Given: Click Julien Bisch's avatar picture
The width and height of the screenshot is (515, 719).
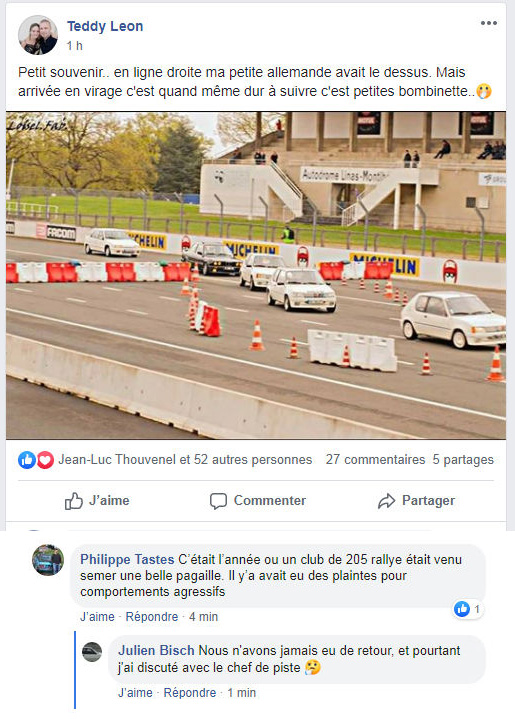Looking at the screenshot, I should click(x=92, y=652).
